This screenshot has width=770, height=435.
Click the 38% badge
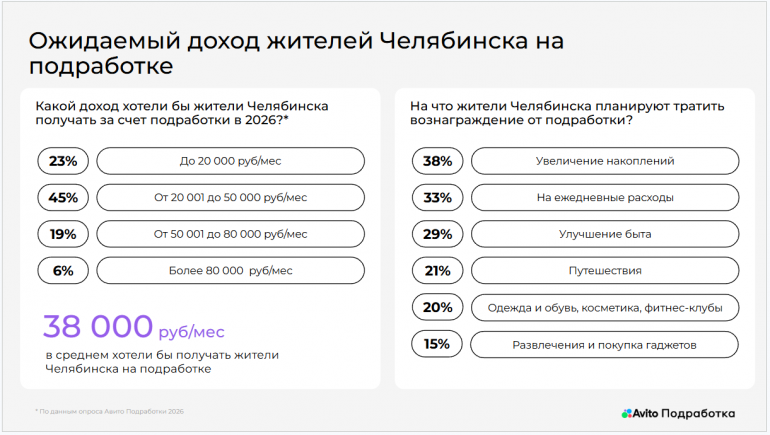coord(437,161)
